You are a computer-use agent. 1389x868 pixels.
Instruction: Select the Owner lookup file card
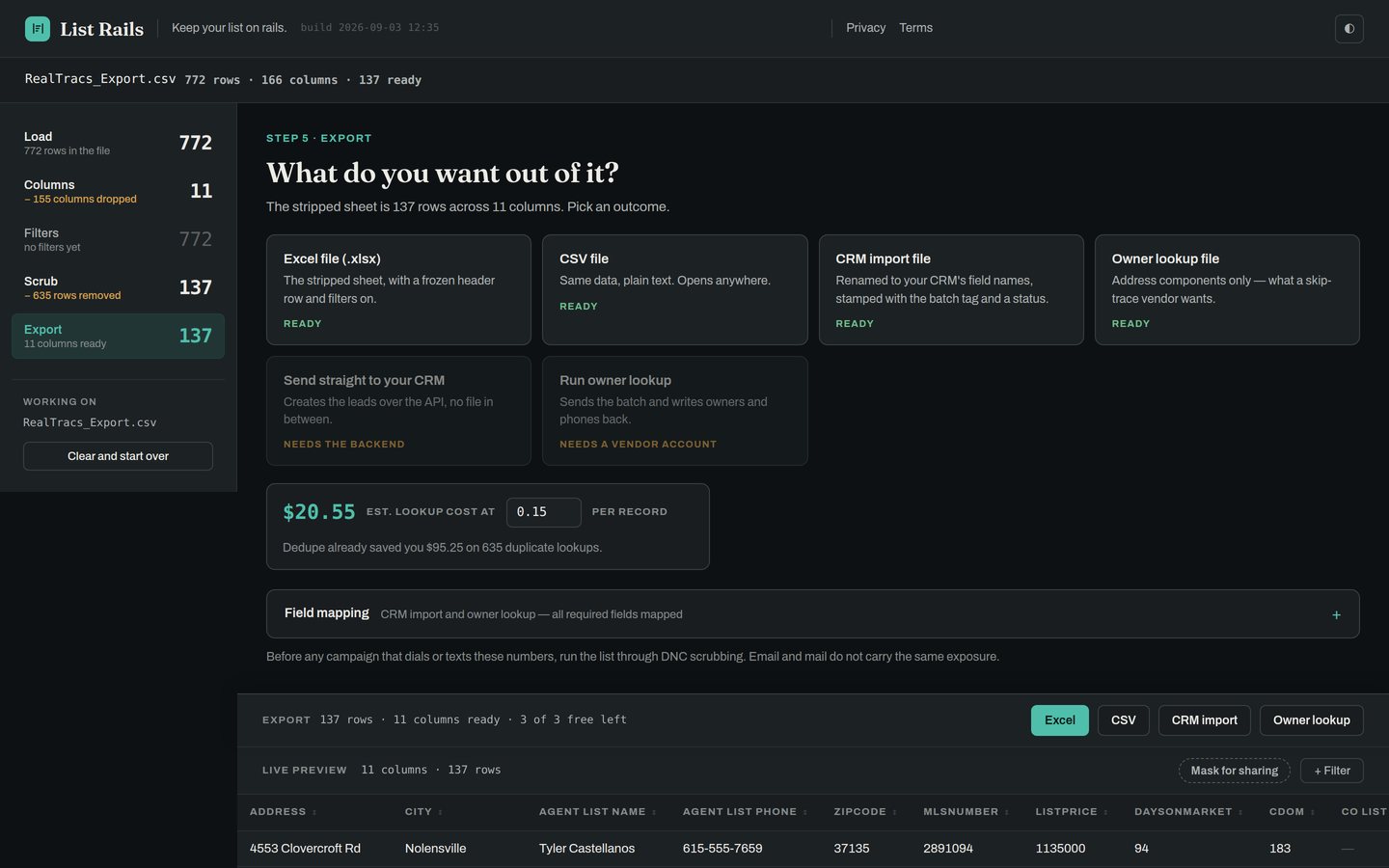coord(1227,289)
